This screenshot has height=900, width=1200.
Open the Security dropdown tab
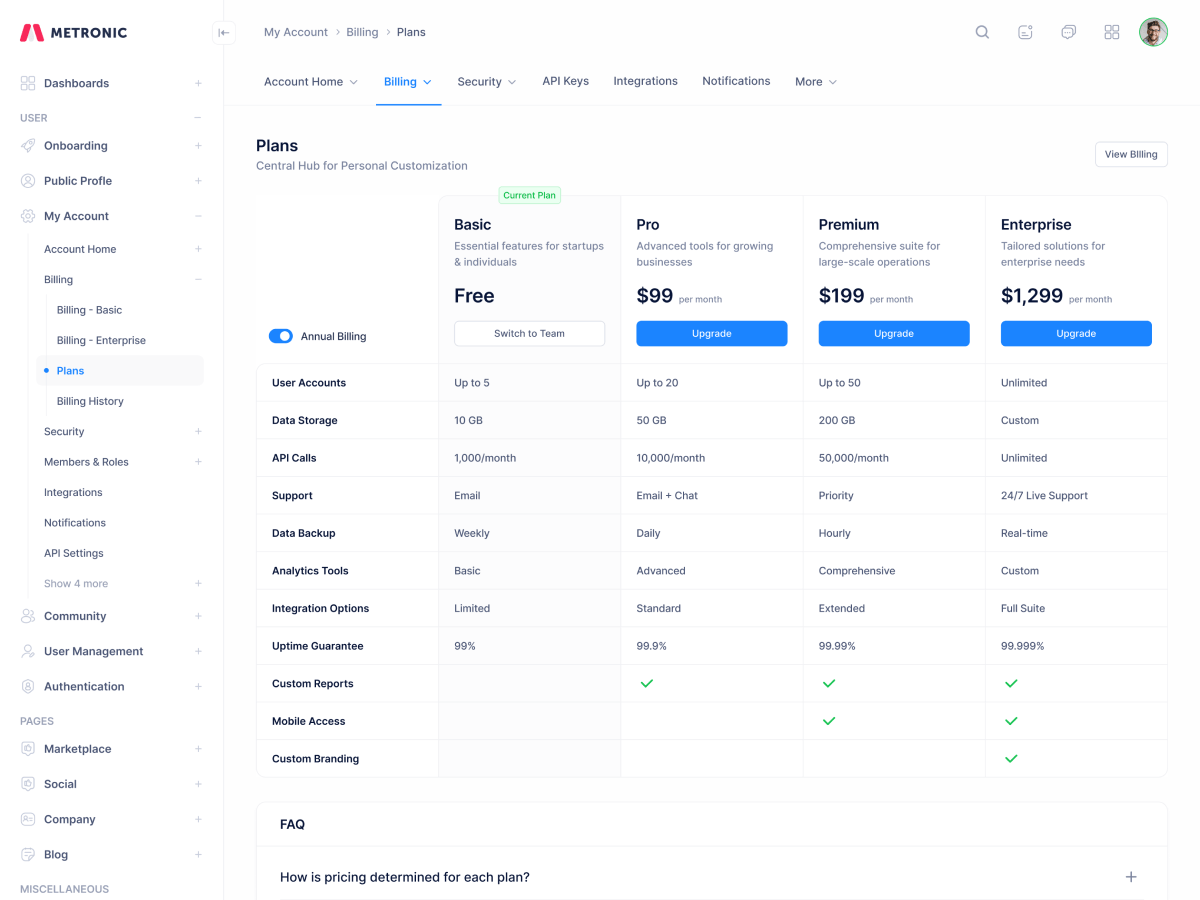pos(486,82)
